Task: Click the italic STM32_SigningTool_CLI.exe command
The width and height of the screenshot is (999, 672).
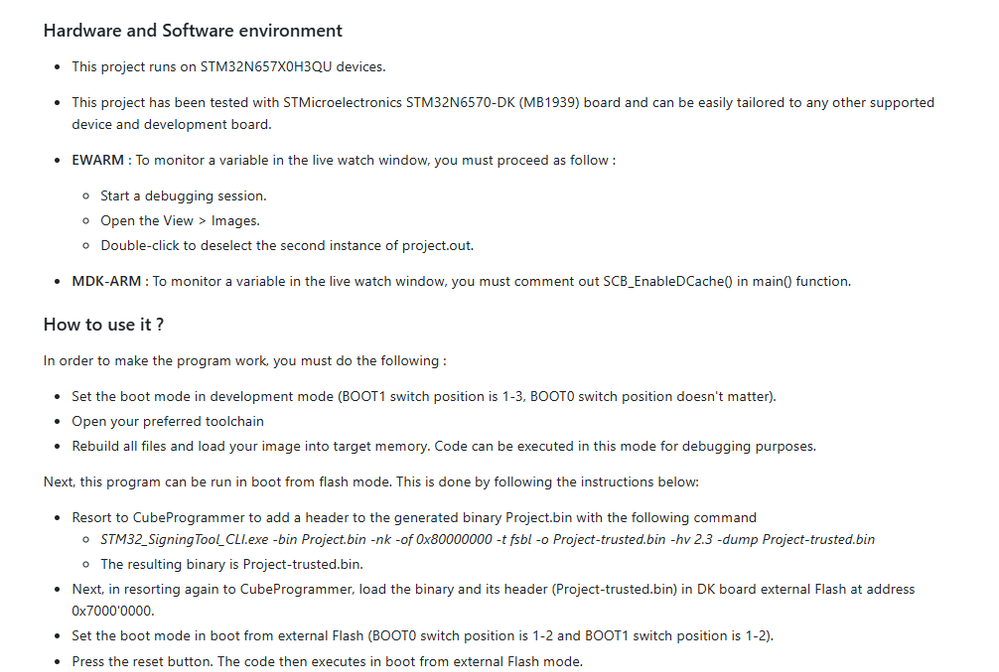Action: (x=487, y=540)
